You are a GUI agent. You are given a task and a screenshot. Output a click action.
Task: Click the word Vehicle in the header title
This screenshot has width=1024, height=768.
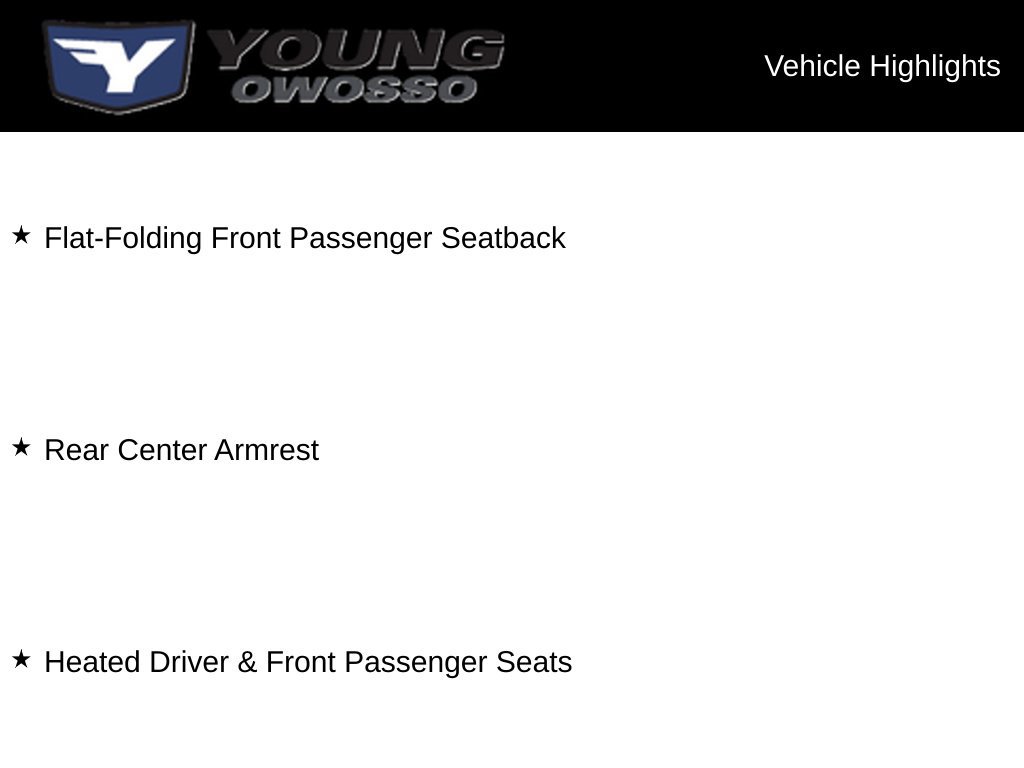pyautogui.click(x=812, y=66)
